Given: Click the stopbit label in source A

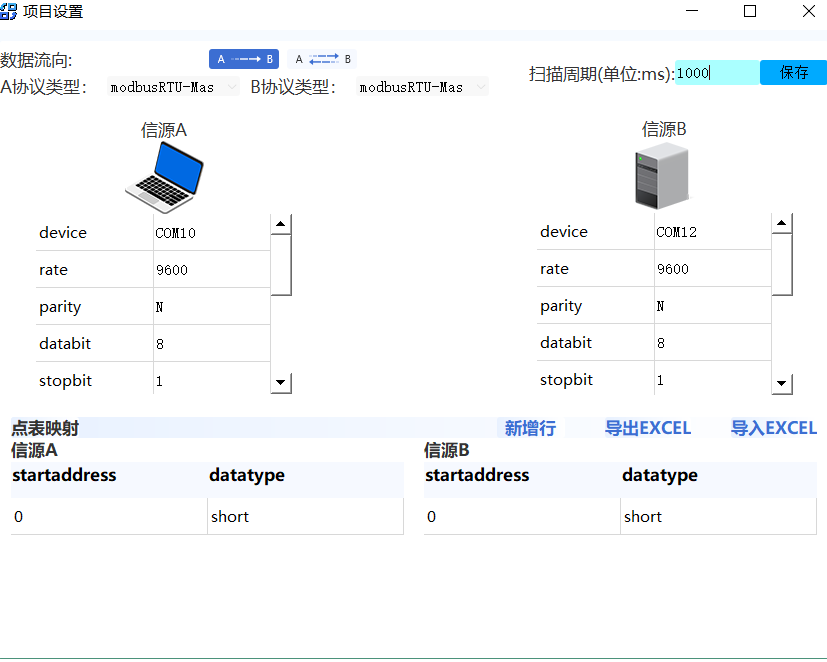Looking at the screenshot, I should click(65, 381).
